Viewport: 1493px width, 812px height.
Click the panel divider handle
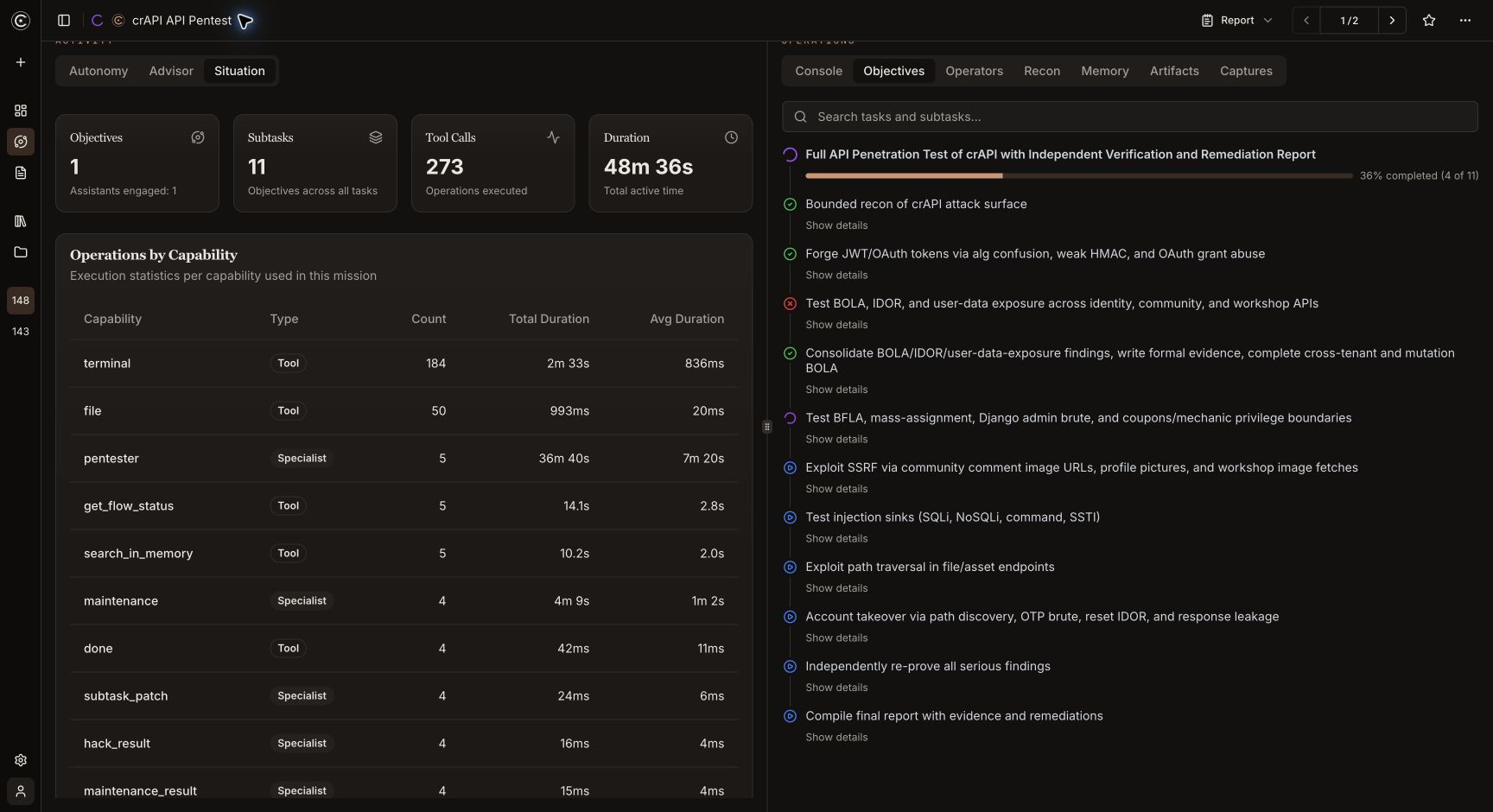point(766,427)
